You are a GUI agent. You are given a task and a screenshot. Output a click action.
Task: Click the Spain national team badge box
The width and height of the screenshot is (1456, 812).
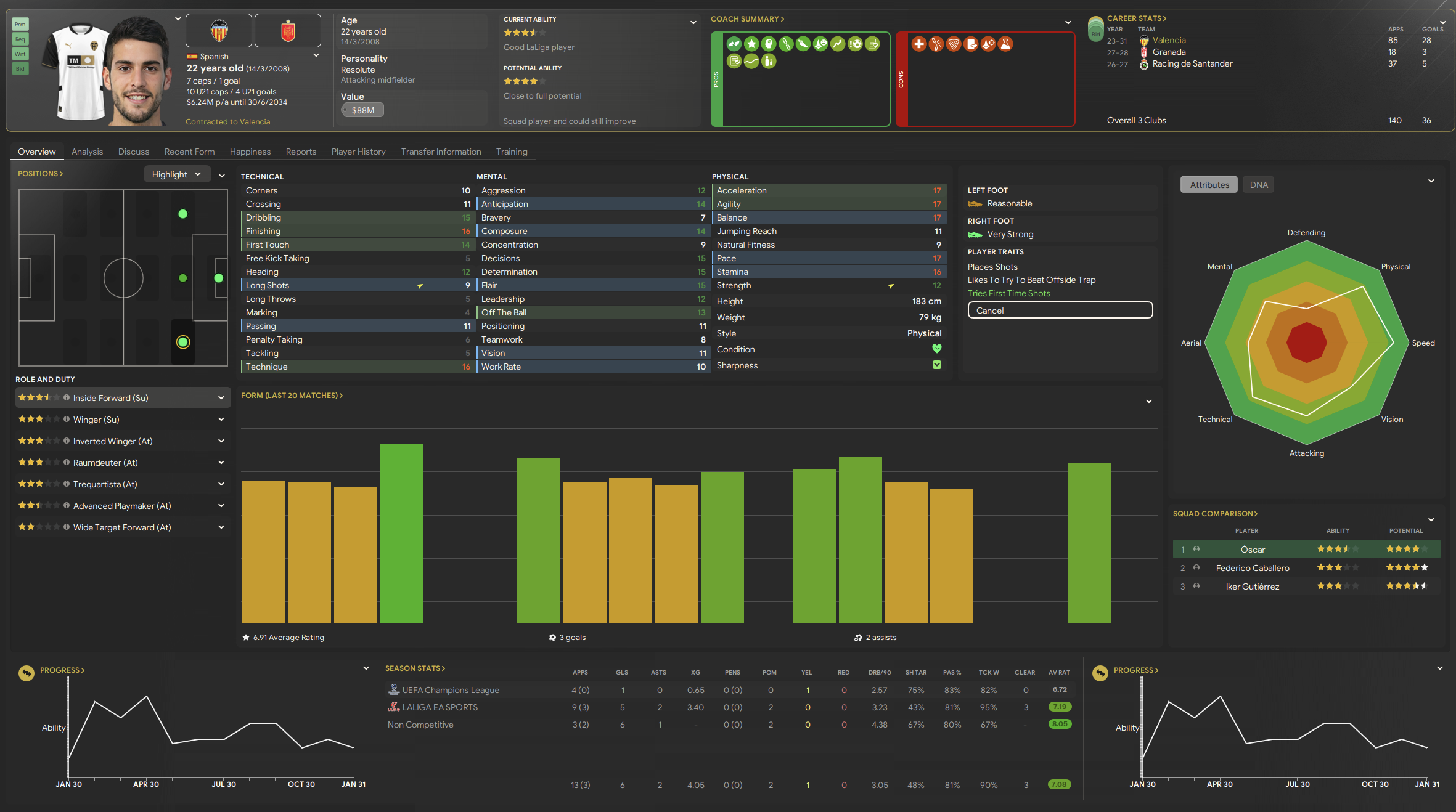(288, 30)
